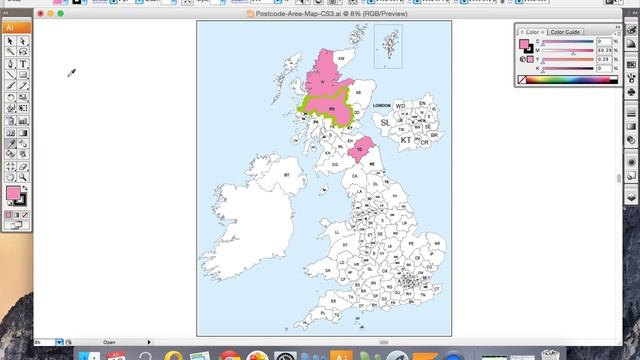Select the Pen tool
Viewport: 640px width, 360px height.
[11, 64]
